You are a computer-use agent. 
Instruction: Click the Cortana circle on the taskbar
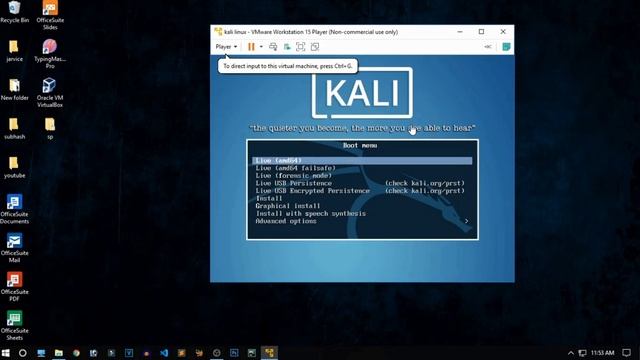(23, 353)
